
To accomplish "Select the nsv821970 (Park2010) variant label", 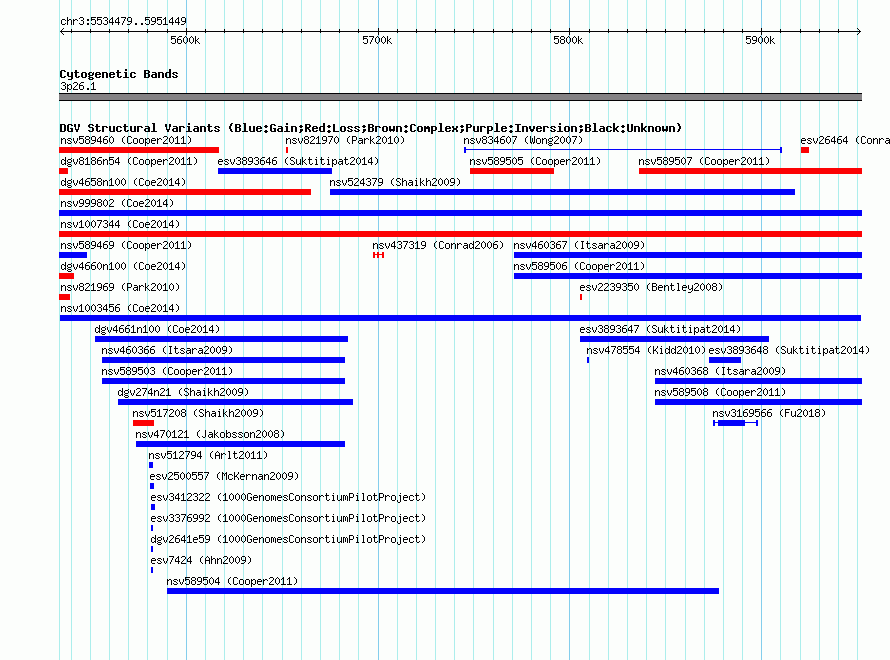I will point(345,140).
